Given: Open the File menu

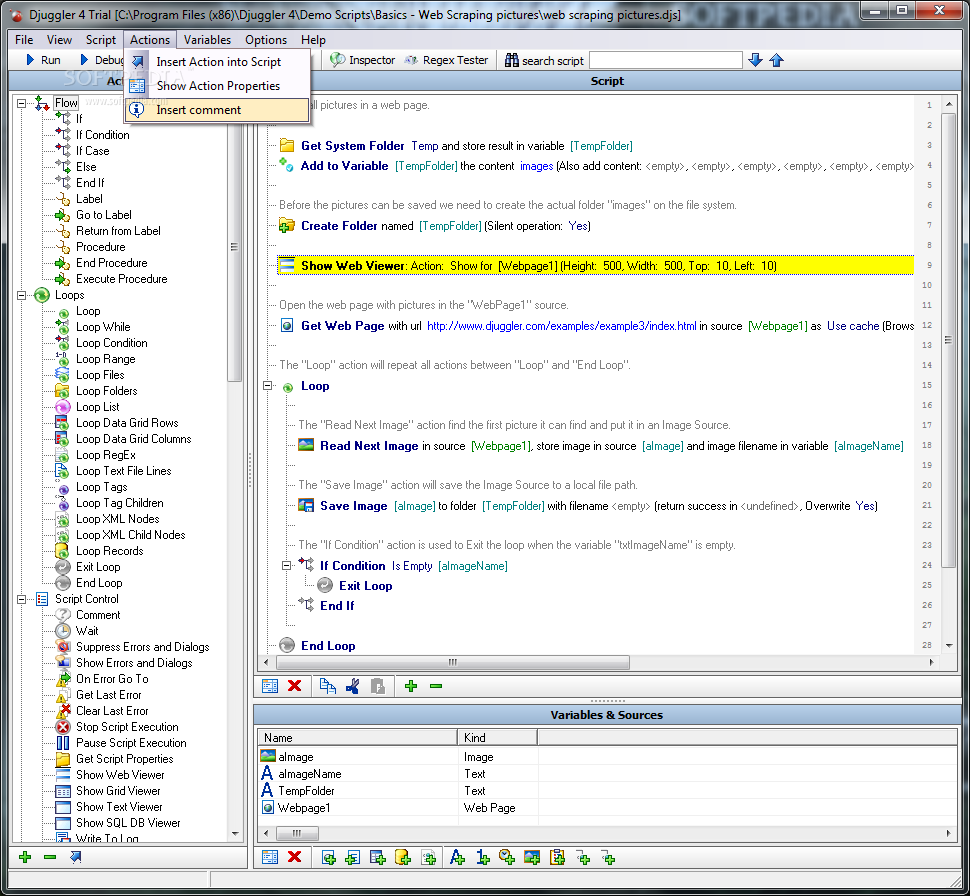Looking at the screenshot, I should click(24, 40).
